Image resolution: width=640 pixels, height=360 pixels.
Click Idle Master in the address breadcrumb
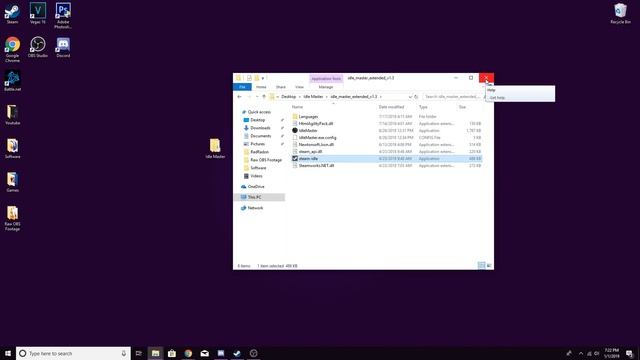(313, 97)
